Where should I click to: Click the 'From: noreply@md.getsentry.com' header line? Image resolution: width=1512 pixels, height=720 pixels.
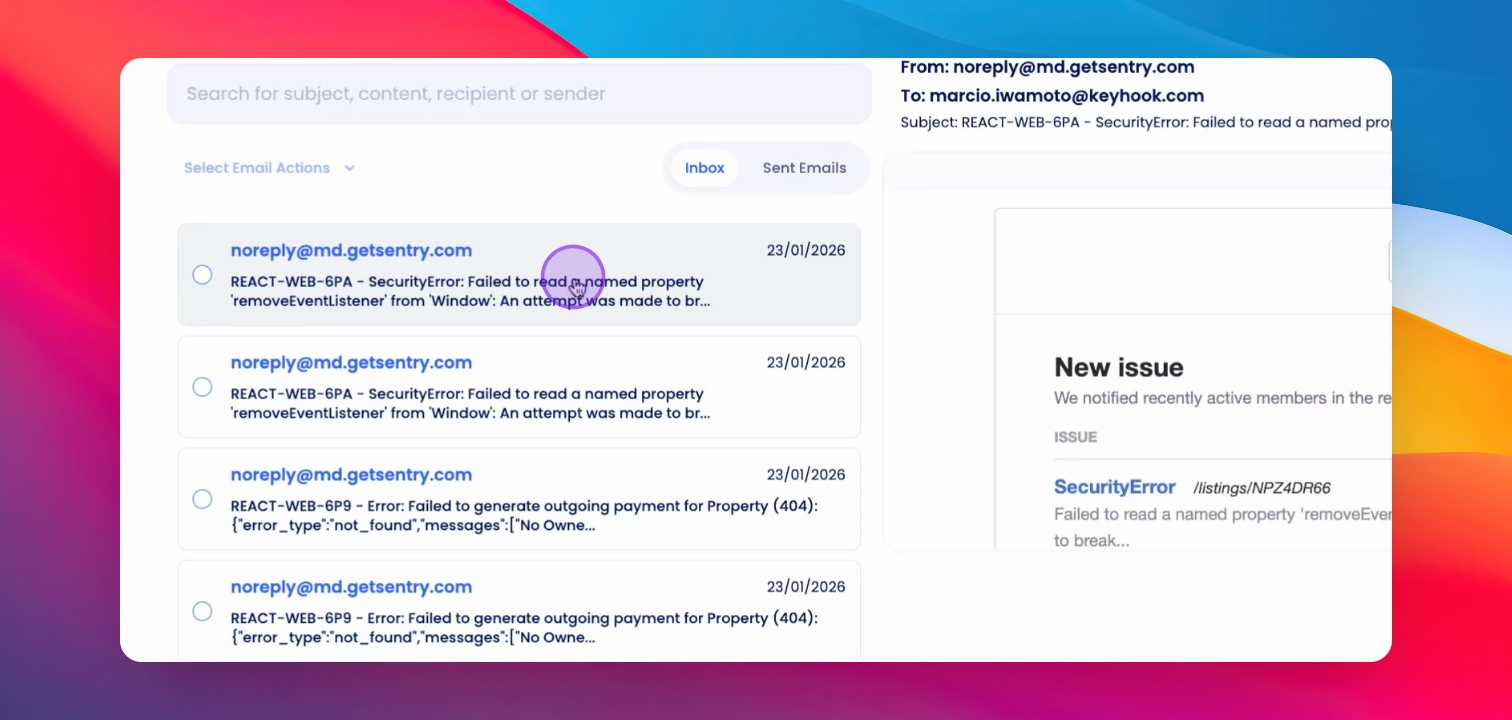tap(1047, 68)
